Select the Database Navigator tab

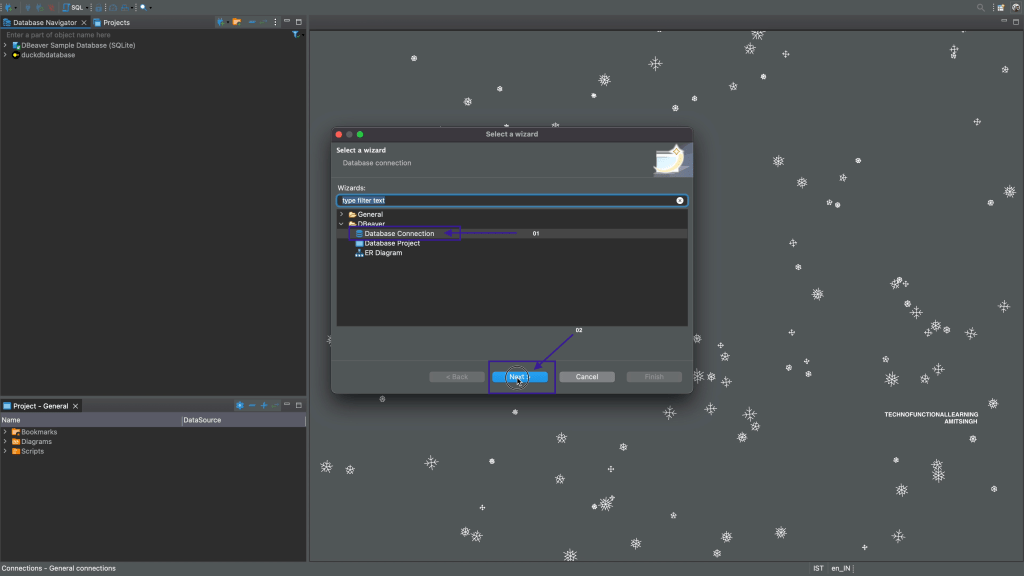tap(44, 22)
